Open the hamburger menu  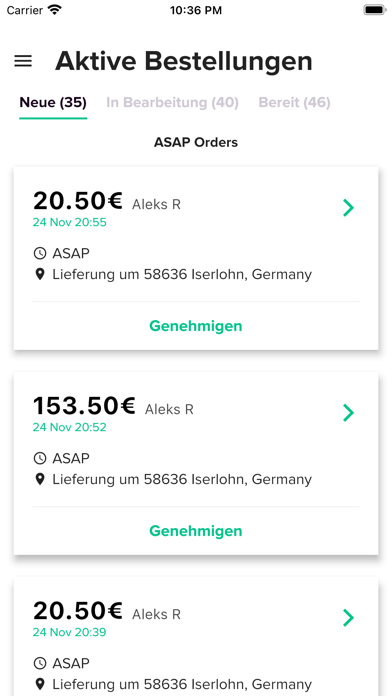click(x=23, y=61)
